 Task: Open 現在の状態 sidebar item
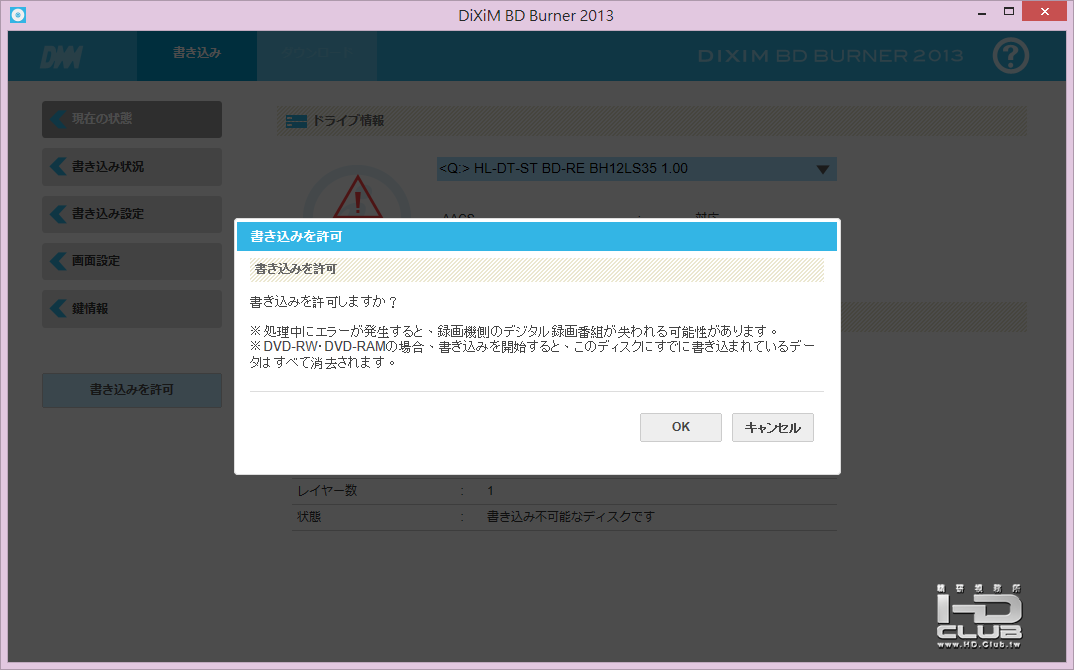click(x=132, y=119)
